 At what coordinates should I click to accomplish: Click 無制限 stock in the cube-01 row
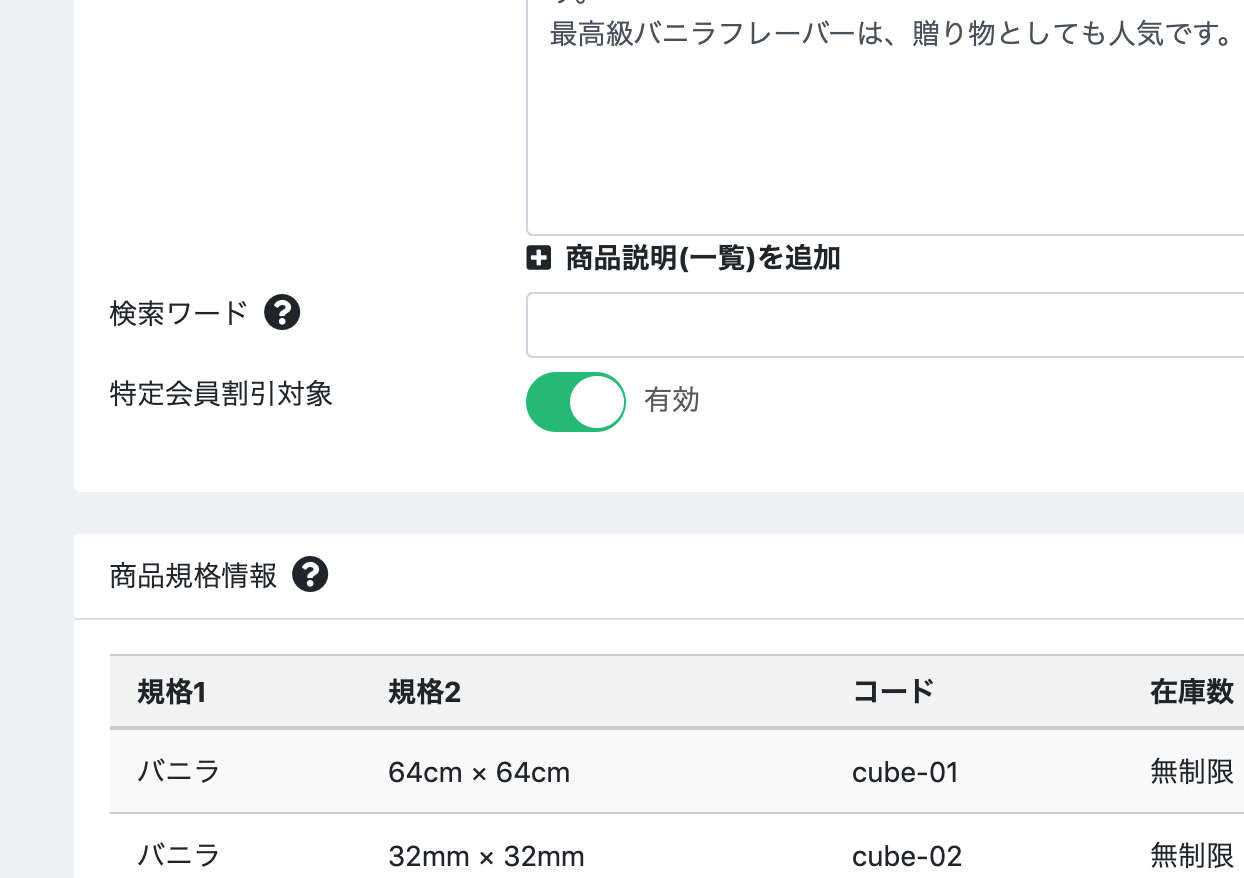pos(1192,772)
